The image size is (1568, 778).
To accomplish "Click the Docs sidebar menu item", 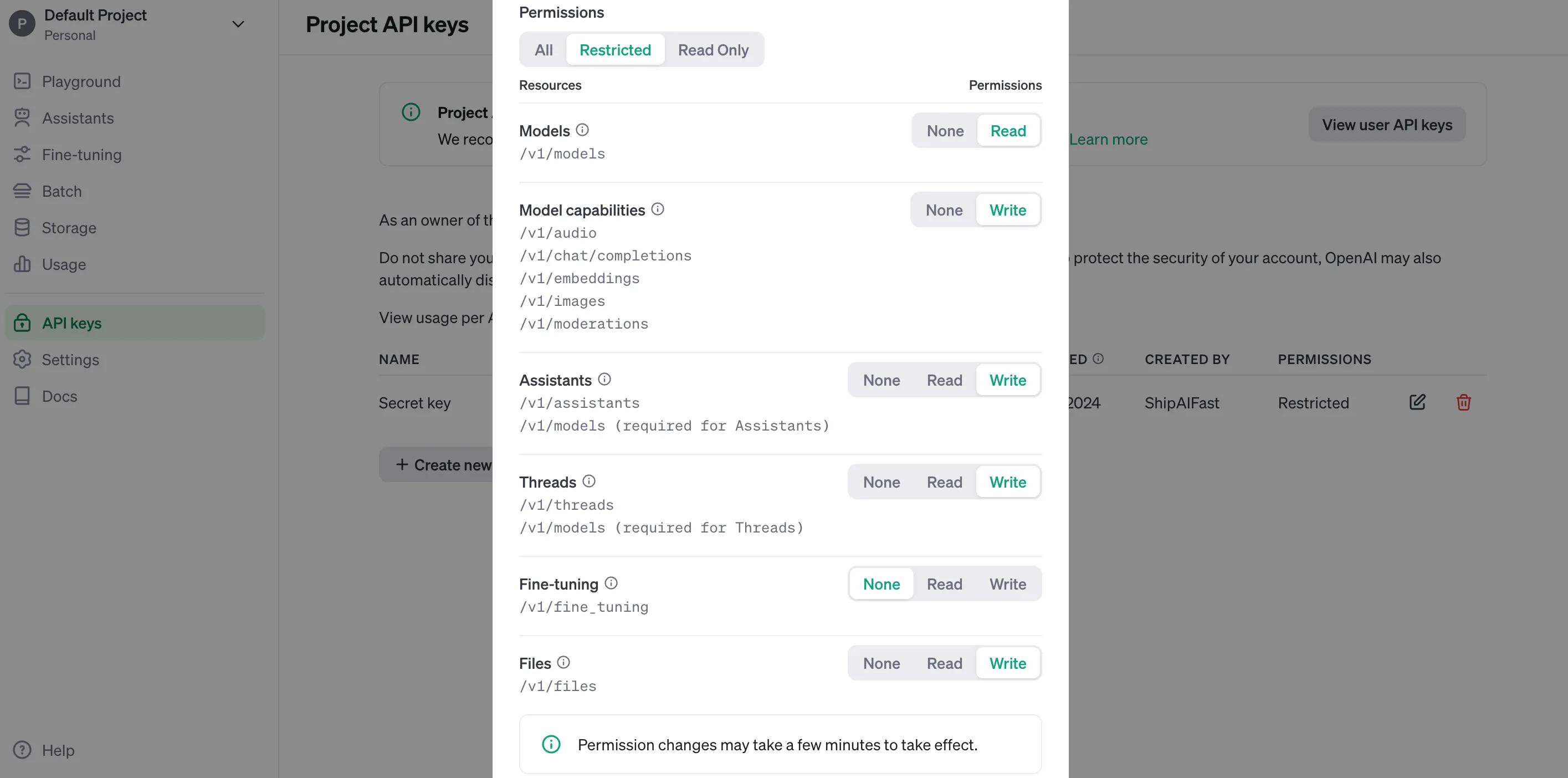I will coord(58,395).
